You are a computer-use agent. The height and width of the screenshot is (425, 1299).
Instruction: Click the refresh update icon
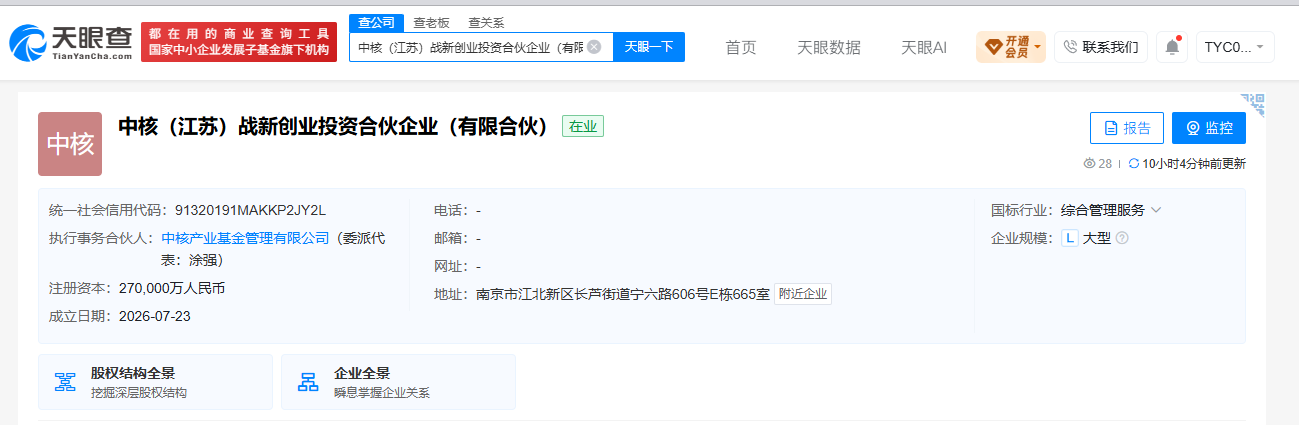tap(1133, 164)
